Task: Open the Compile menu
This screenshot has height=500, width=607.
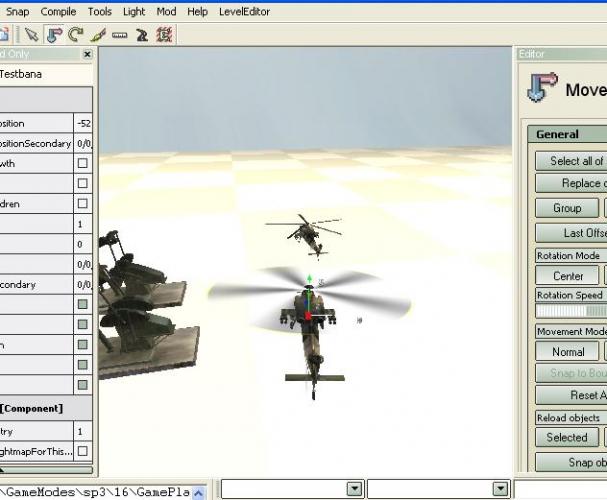Action: pyautogui.click(x=58, y=12)
